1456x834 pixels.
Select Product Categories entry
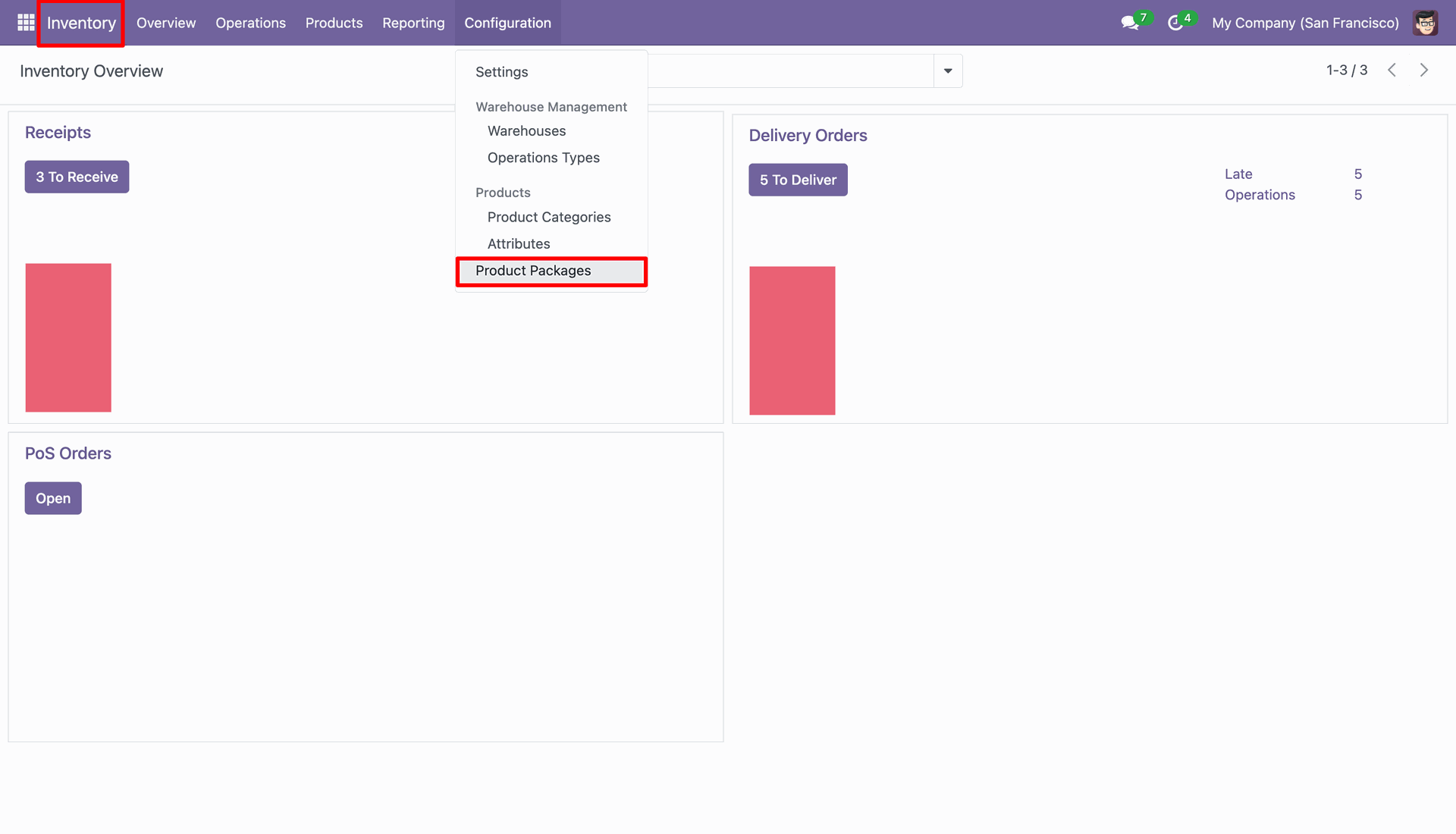click(x=548, y=217)
